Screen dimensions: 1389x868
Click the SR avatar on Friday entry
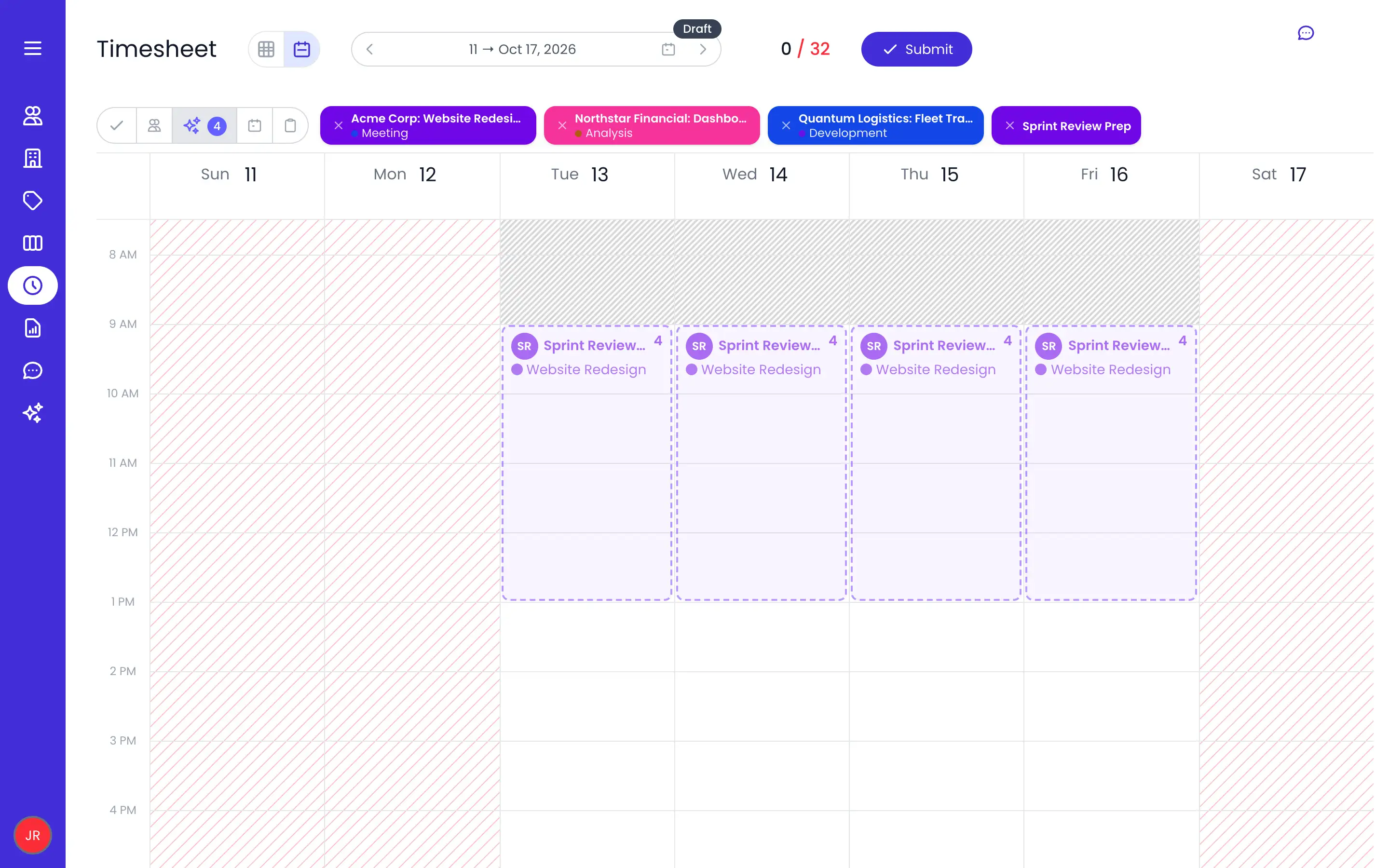click(1049, 346)
